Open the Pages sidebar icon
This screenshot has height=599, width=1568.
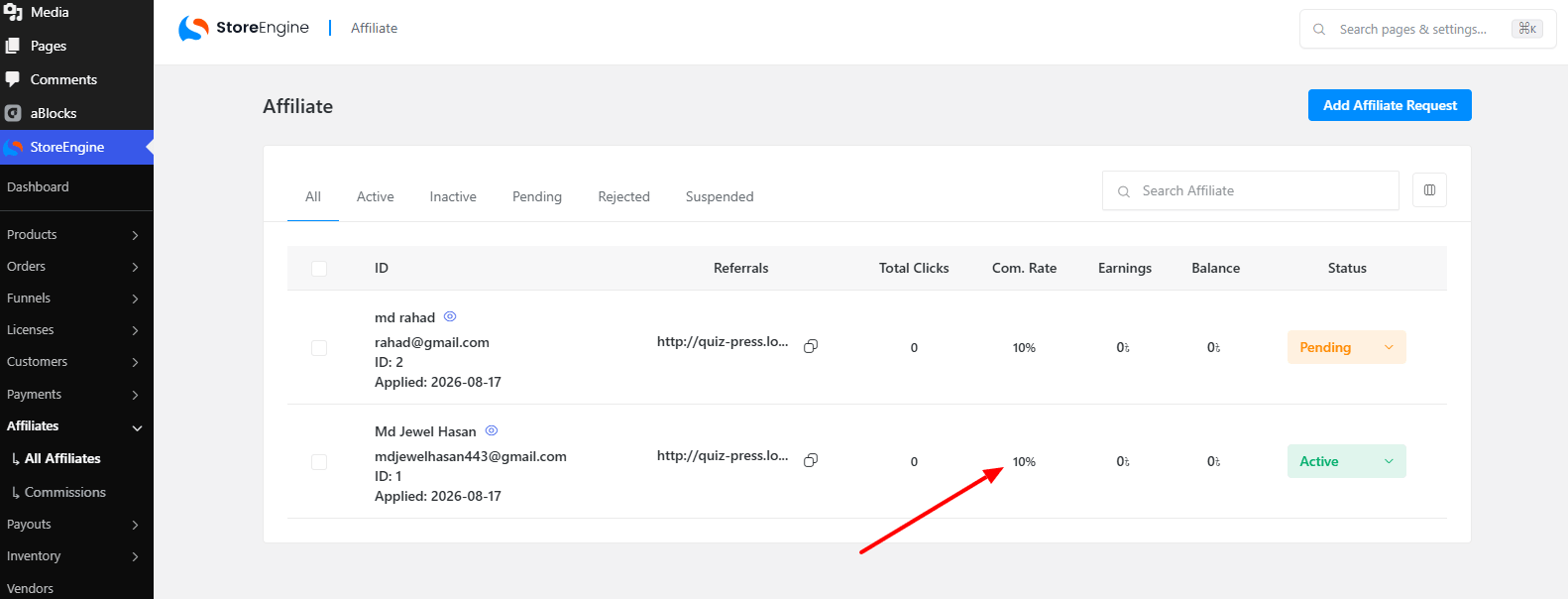click(x=13, y=46)
